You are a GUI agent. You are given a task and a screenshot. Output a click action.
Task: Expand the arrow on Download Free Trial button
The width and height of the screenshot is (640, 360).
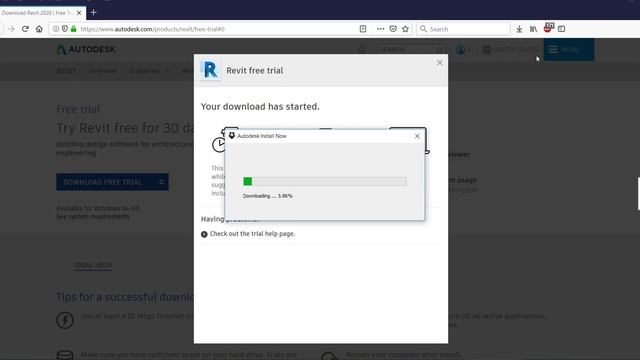(x=161, y=182)
